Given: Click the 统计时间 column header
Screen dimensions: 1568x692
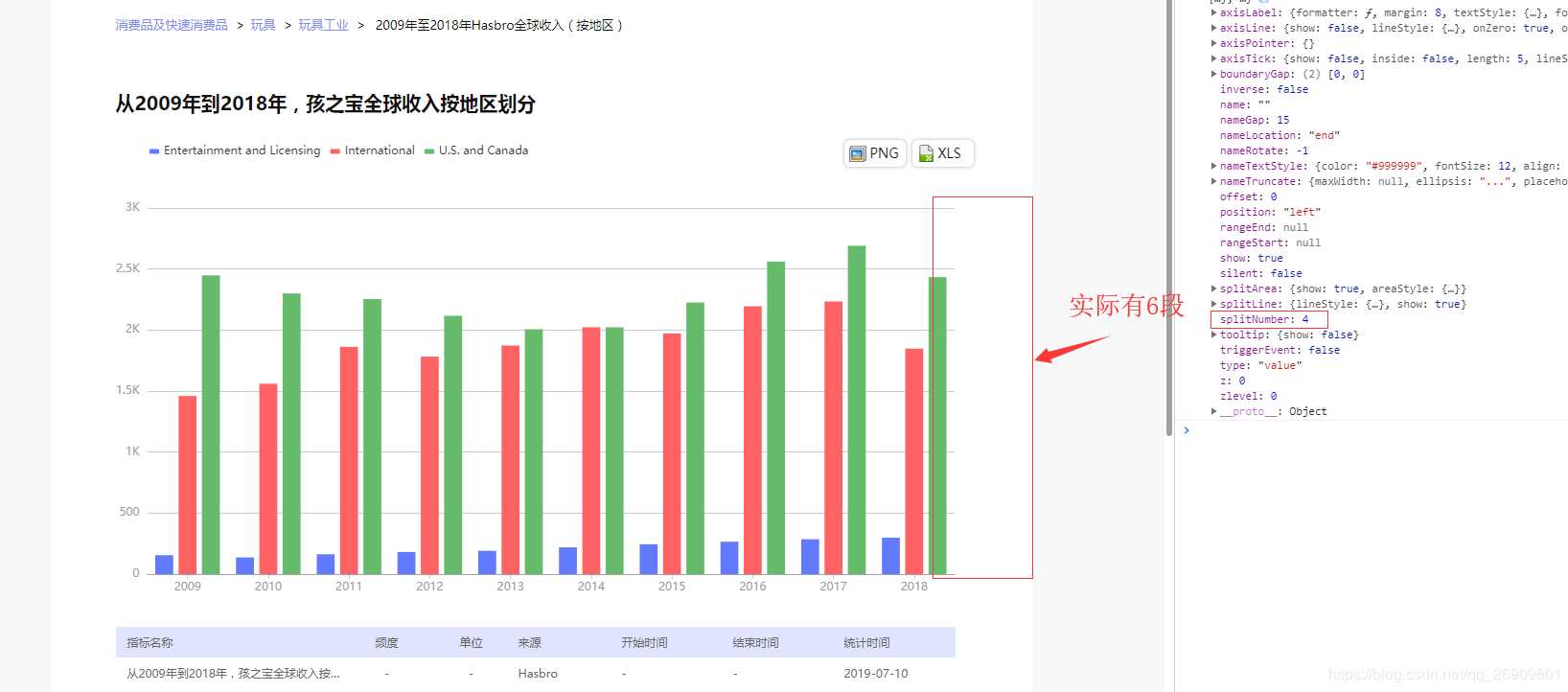Looking at the screenshot, I should point(866,643).
